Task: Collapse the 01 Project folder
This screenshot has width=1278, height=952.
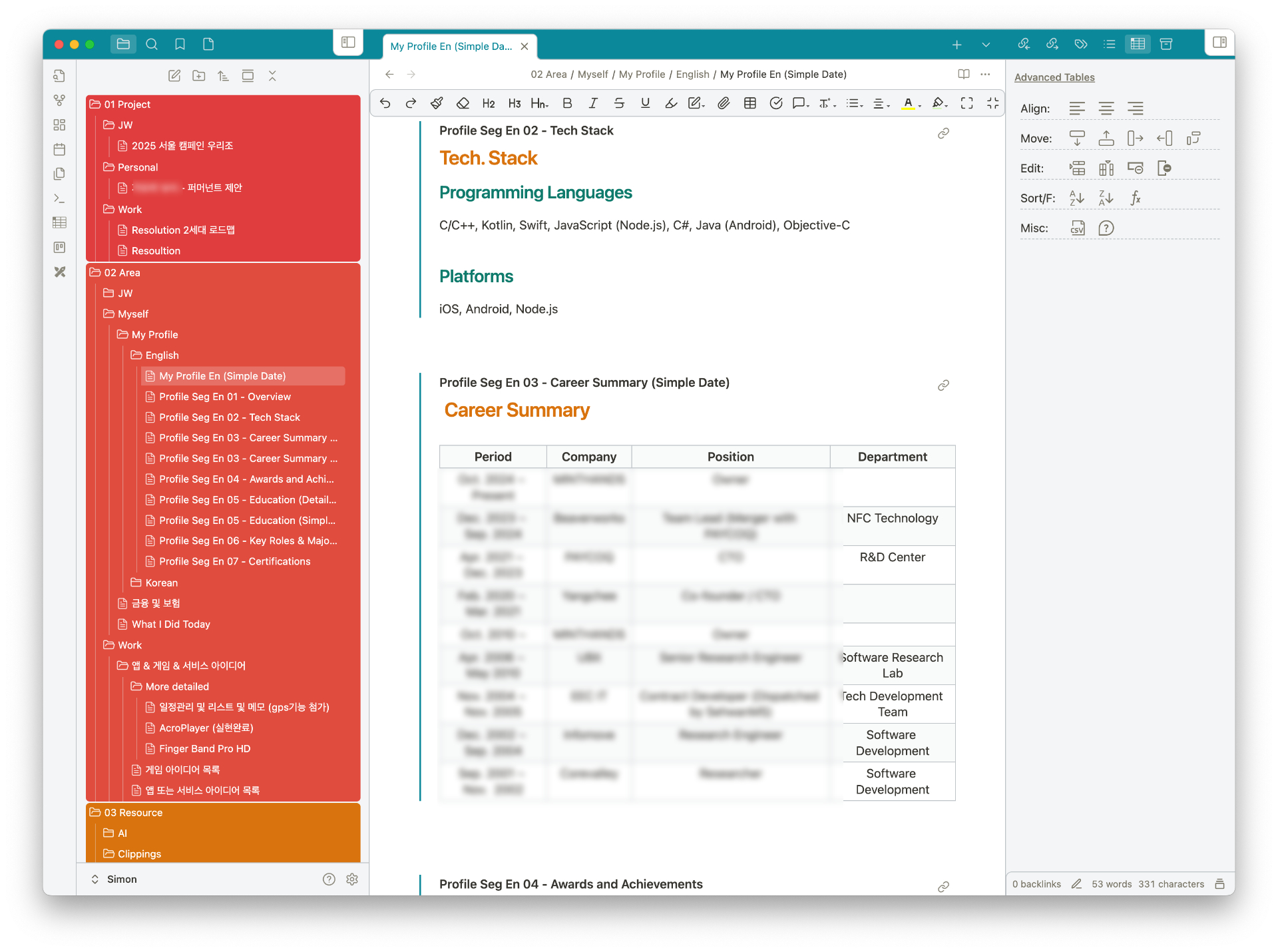Action: point(127,105)
